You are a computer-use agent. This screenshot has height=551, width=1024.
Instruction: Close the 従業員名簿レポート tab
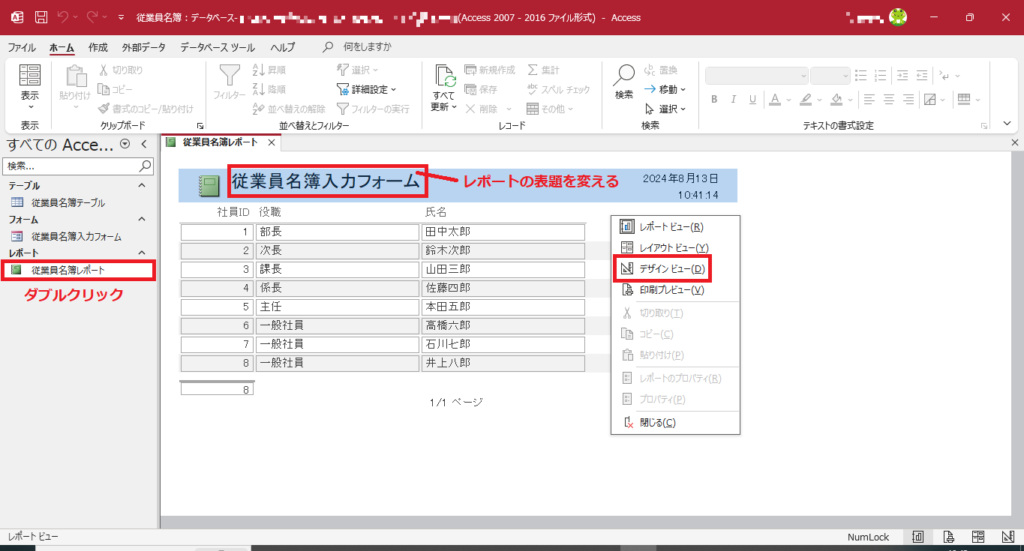[272, 142]
